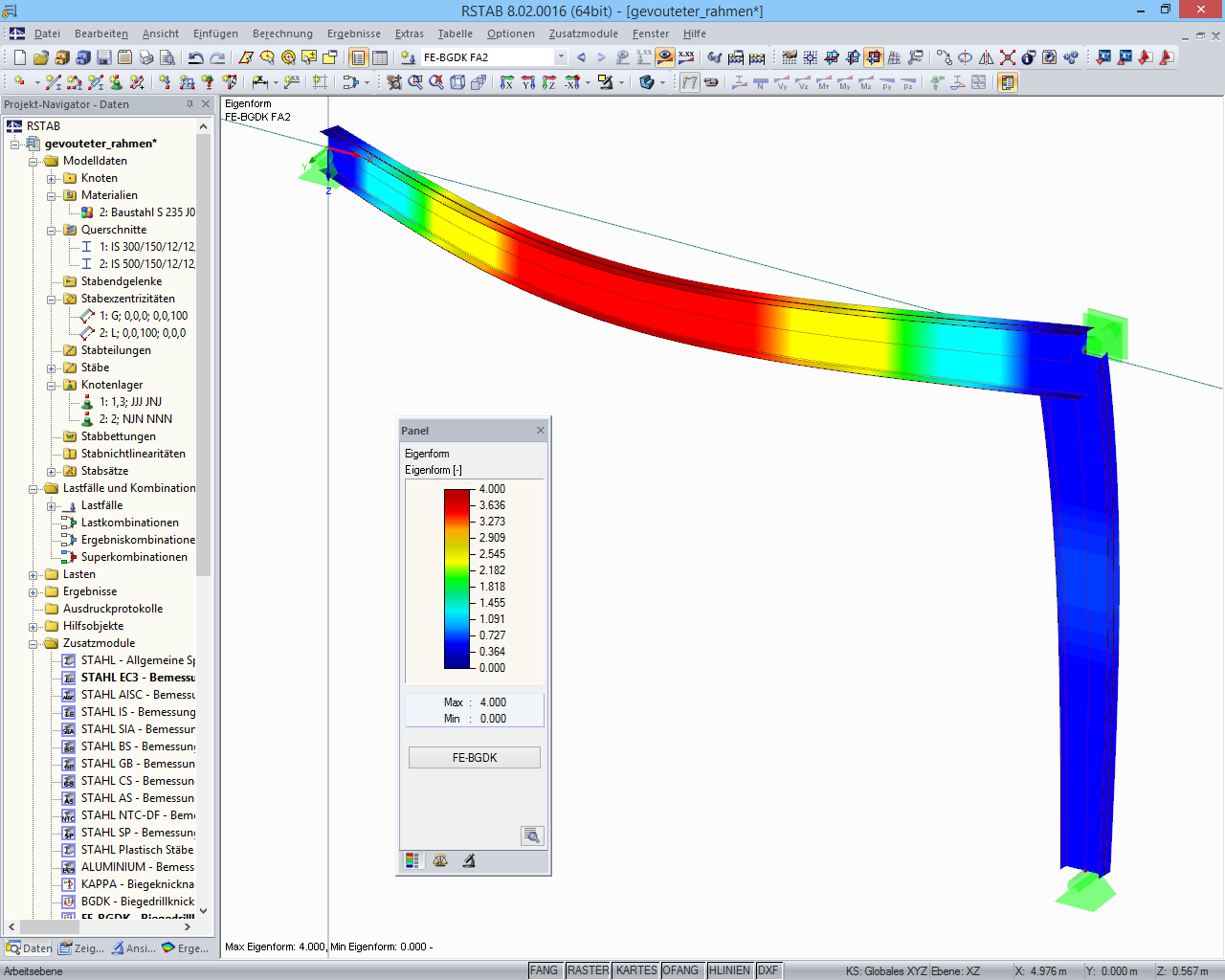The width and height of the screenshot is (1225, 980).
Task: Show shear force Vz result diagram
Action: (x=803, y=82)
